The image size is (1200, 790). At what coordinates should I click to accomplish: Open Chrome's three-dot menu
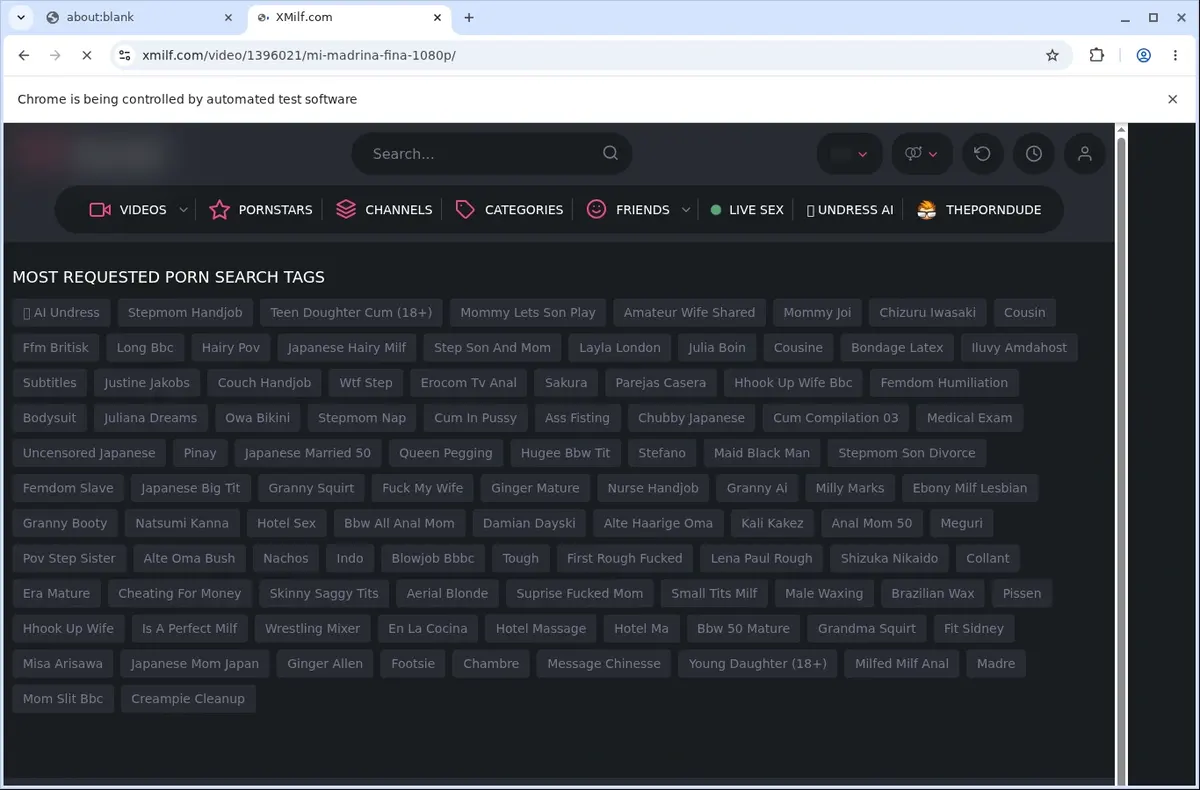tap(1175, 56)
